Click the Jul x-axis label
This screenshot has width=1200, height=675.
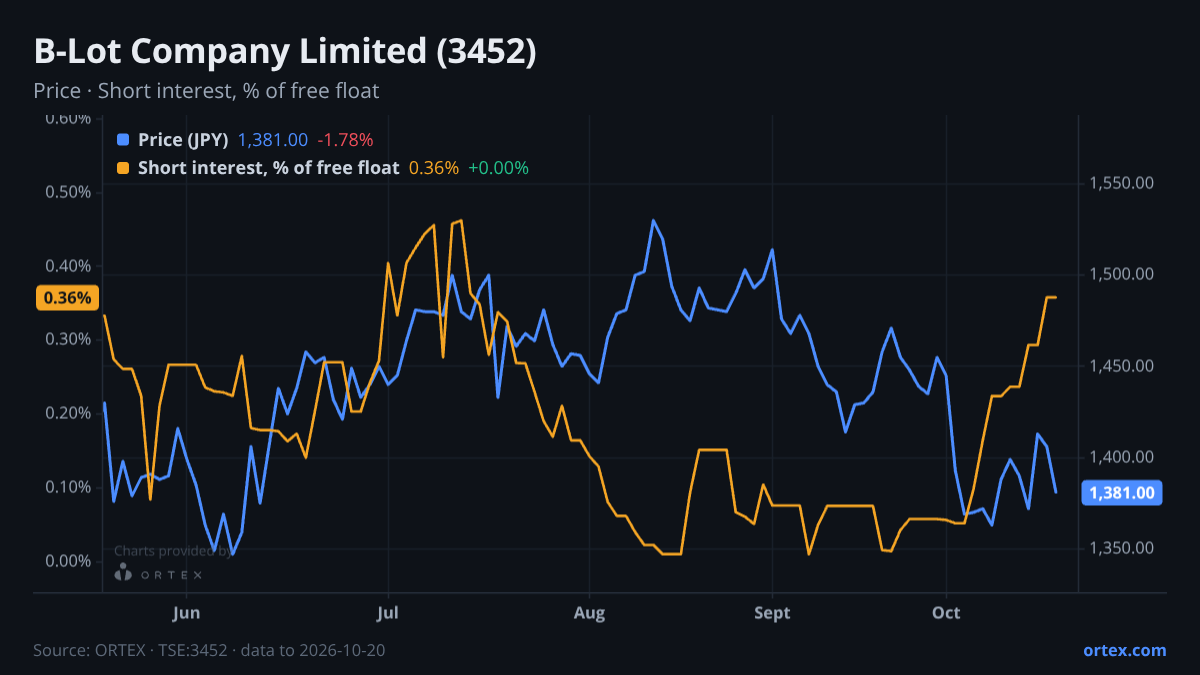coord(389,612)
